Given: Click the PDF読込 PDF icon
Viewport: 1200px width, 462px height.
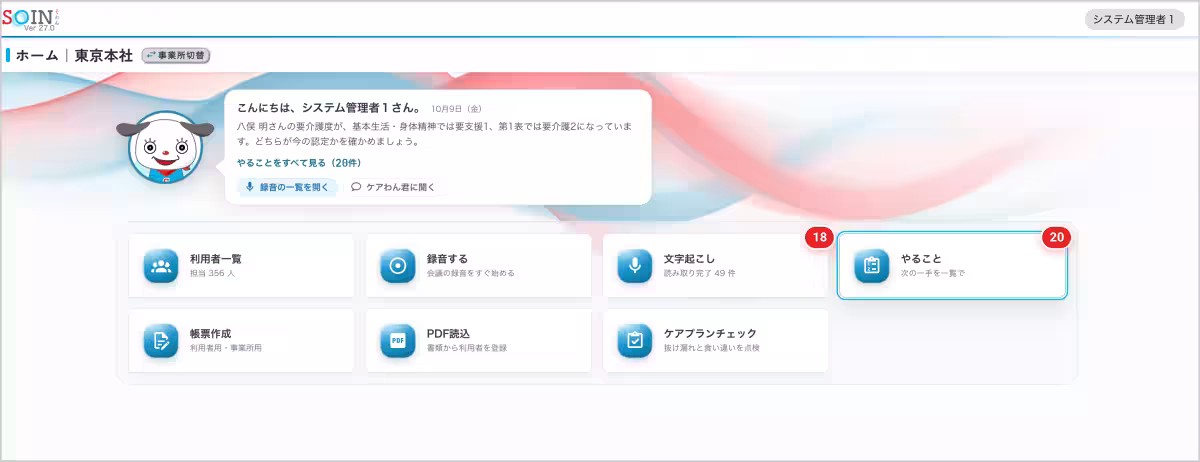Looking at the screenshot, I should click(x=397, y=341).
